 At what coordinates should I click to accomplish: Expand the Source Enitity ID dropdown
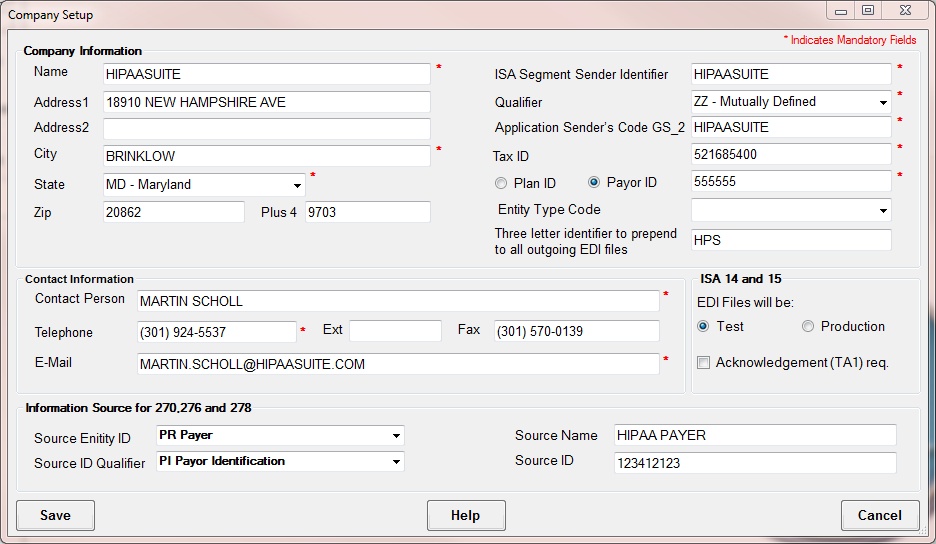(396, 436)
